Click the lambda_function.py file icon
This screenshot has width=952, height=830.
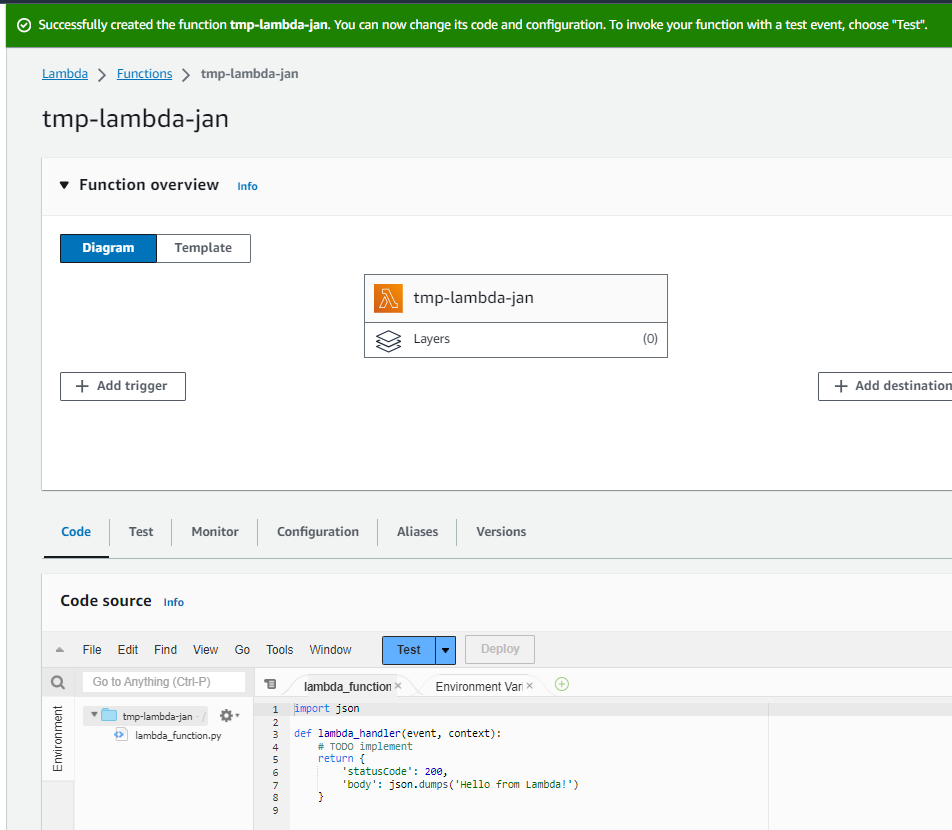coord(120,735)
